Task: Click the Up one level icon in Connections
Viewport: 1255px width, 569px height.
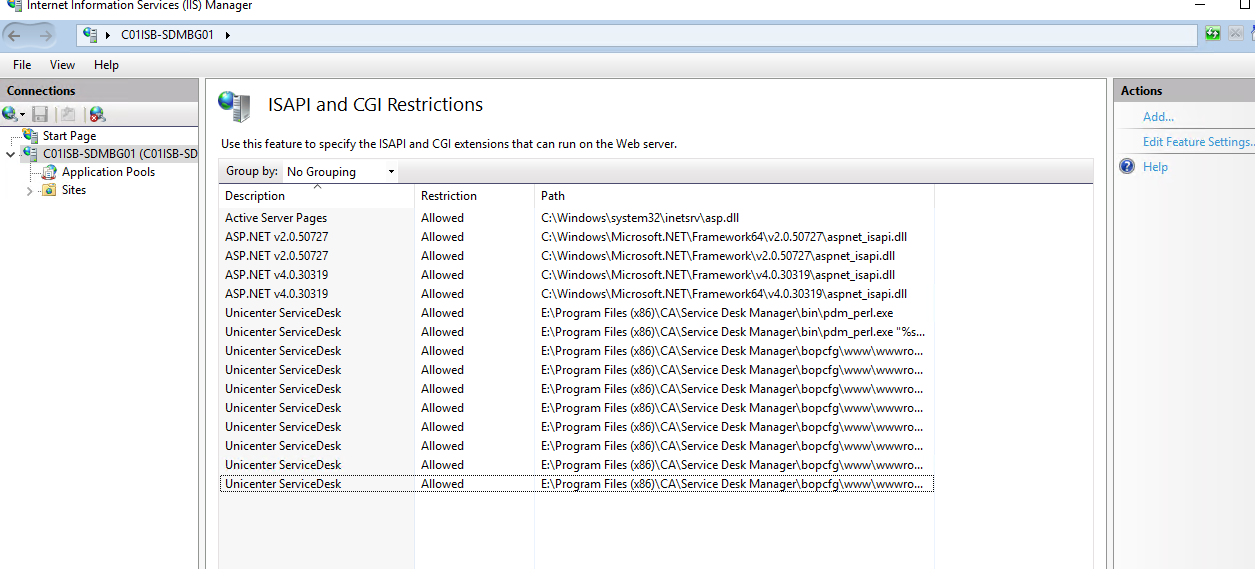Action: (x=67, y=114)
